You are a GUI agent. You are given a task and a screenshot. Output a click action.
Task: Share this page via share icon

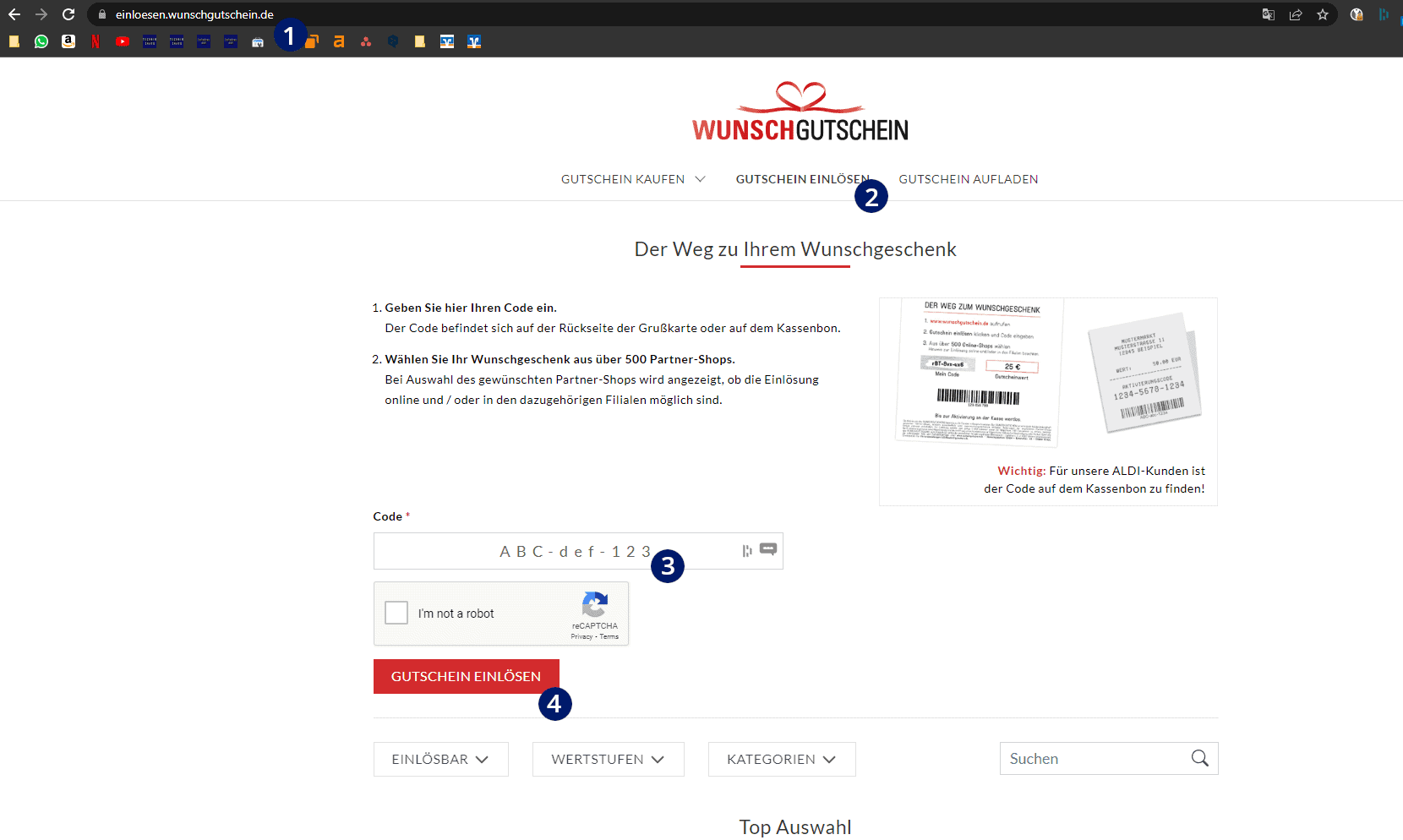point(1296,14)
